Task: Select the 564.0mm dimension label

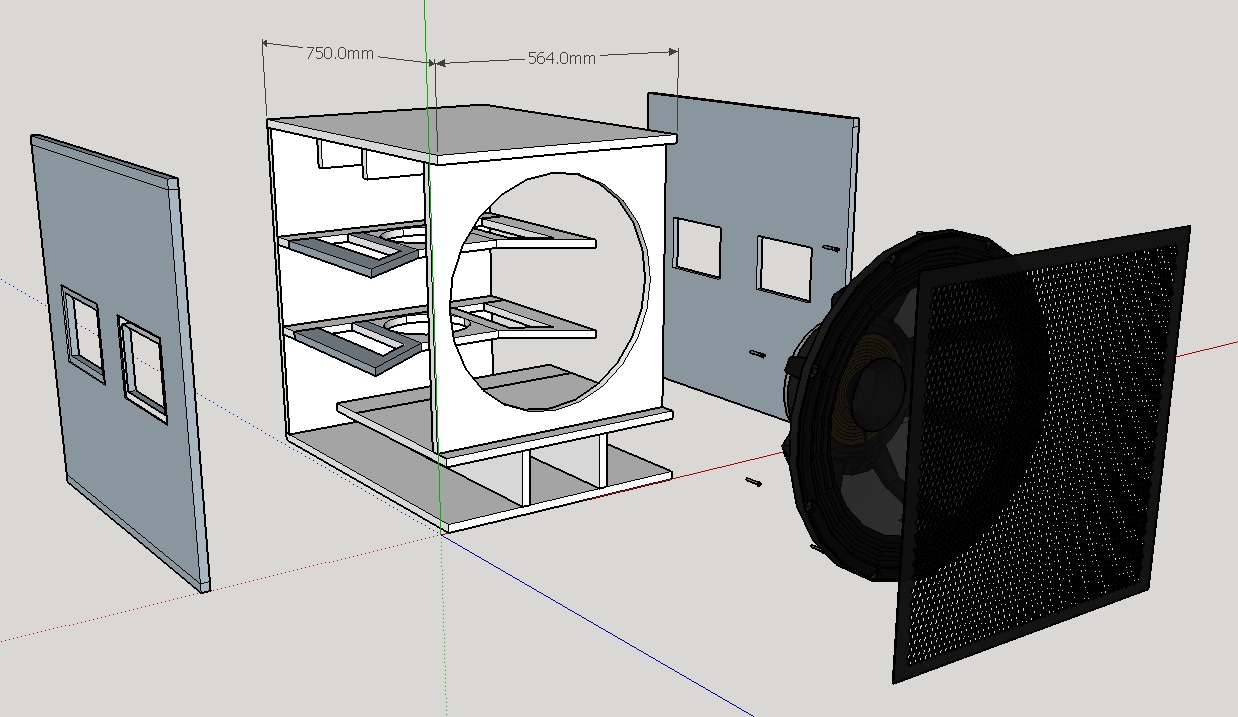Action: 561,58
